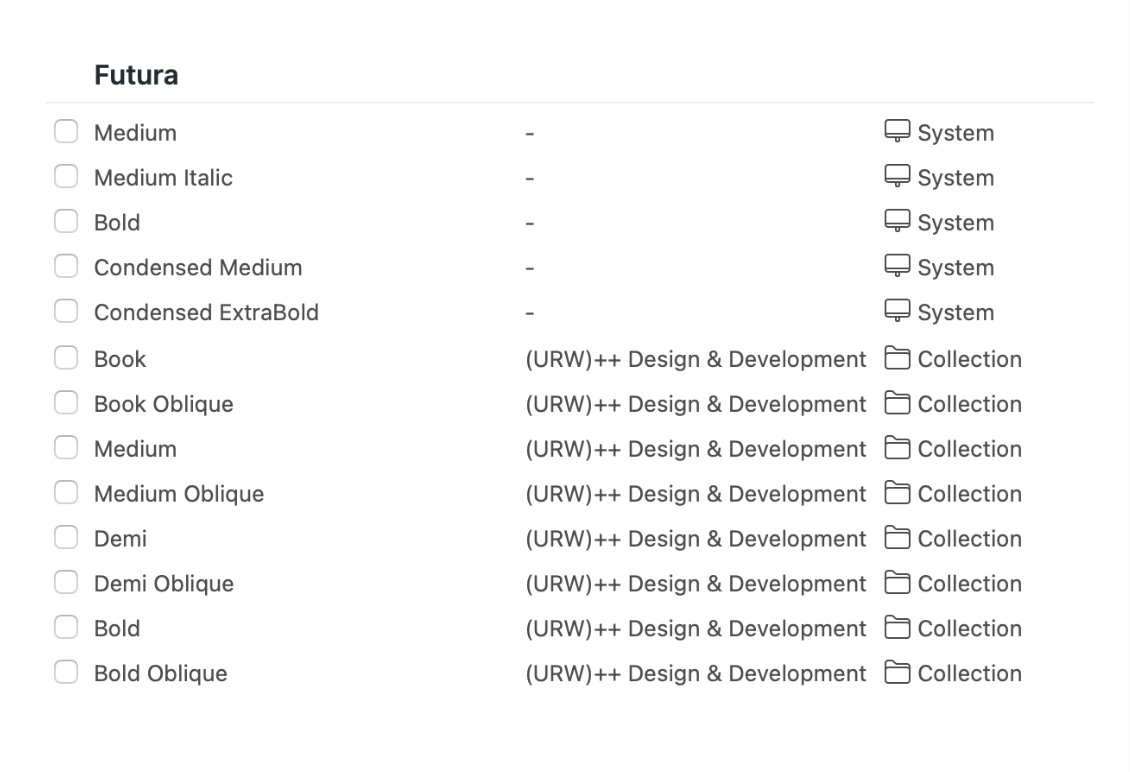Image resolution: width=1130 pixels, height=772 pixels.
Task: Click the foundry name beside Book
Action: [695, 359]
